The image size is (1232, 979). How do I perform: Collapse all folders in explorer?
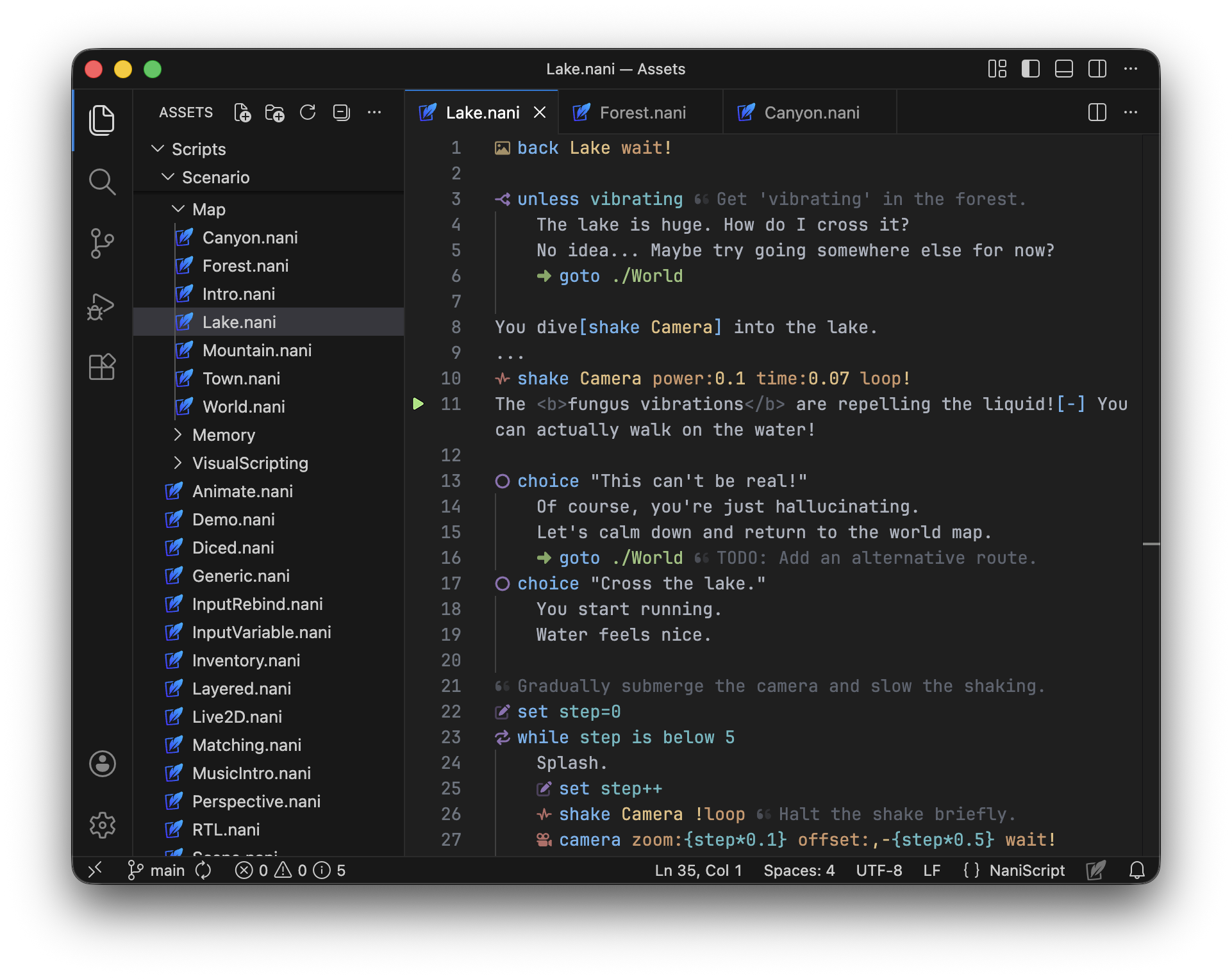(342, 113)
